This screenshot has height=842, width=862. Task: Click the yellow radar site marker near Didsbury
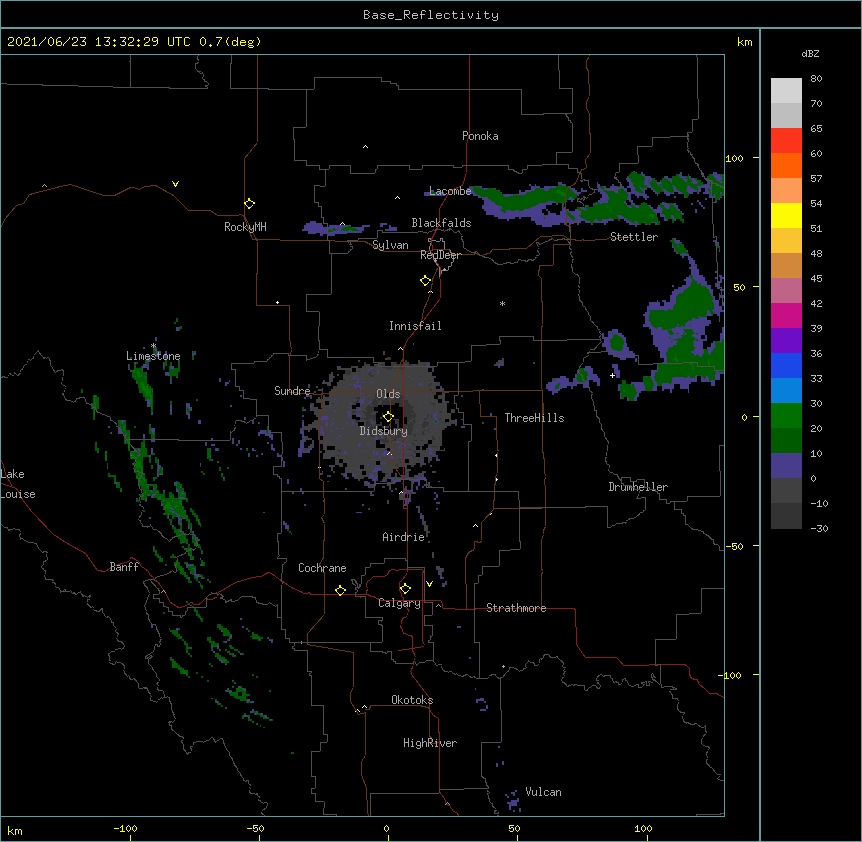click(x=388, y=416)
